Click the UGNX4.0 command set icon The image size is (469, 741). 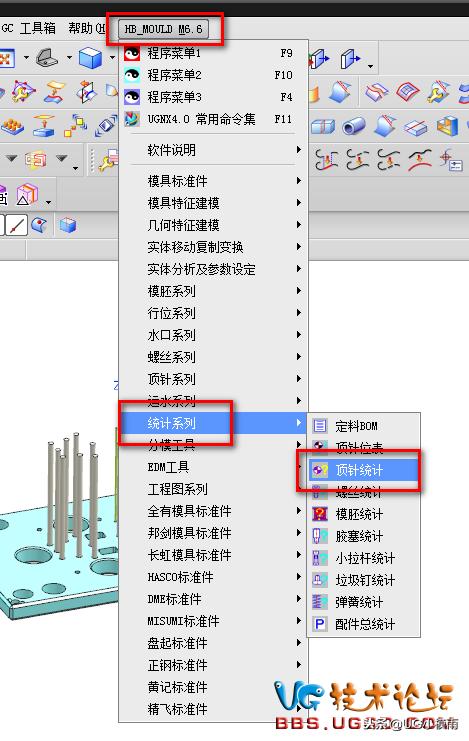tap(132, 119)
